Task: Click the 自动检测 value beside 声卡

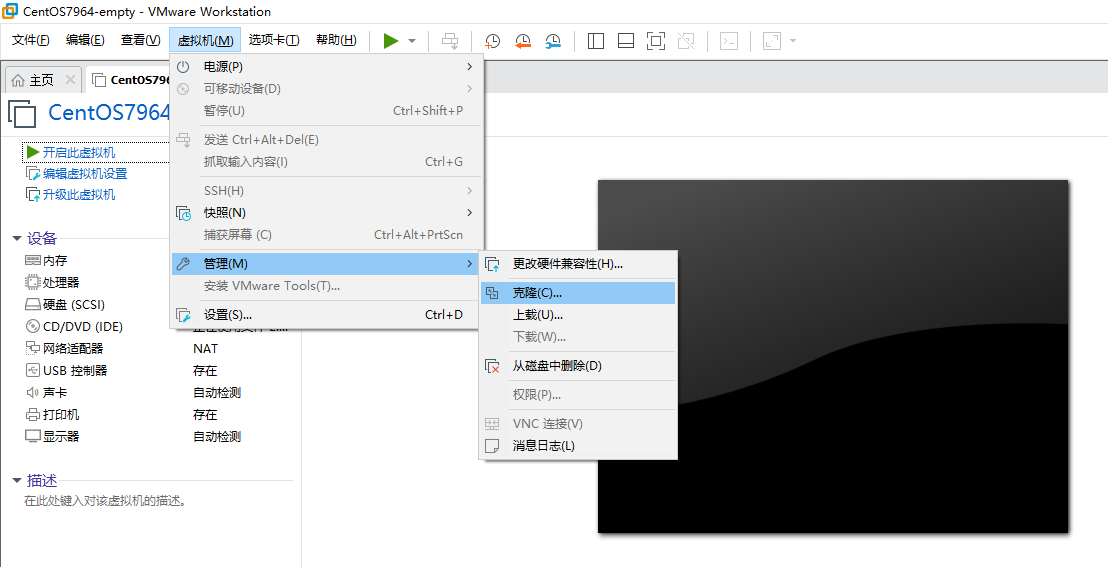Action: pyautogui.click(x=217, y=392)
